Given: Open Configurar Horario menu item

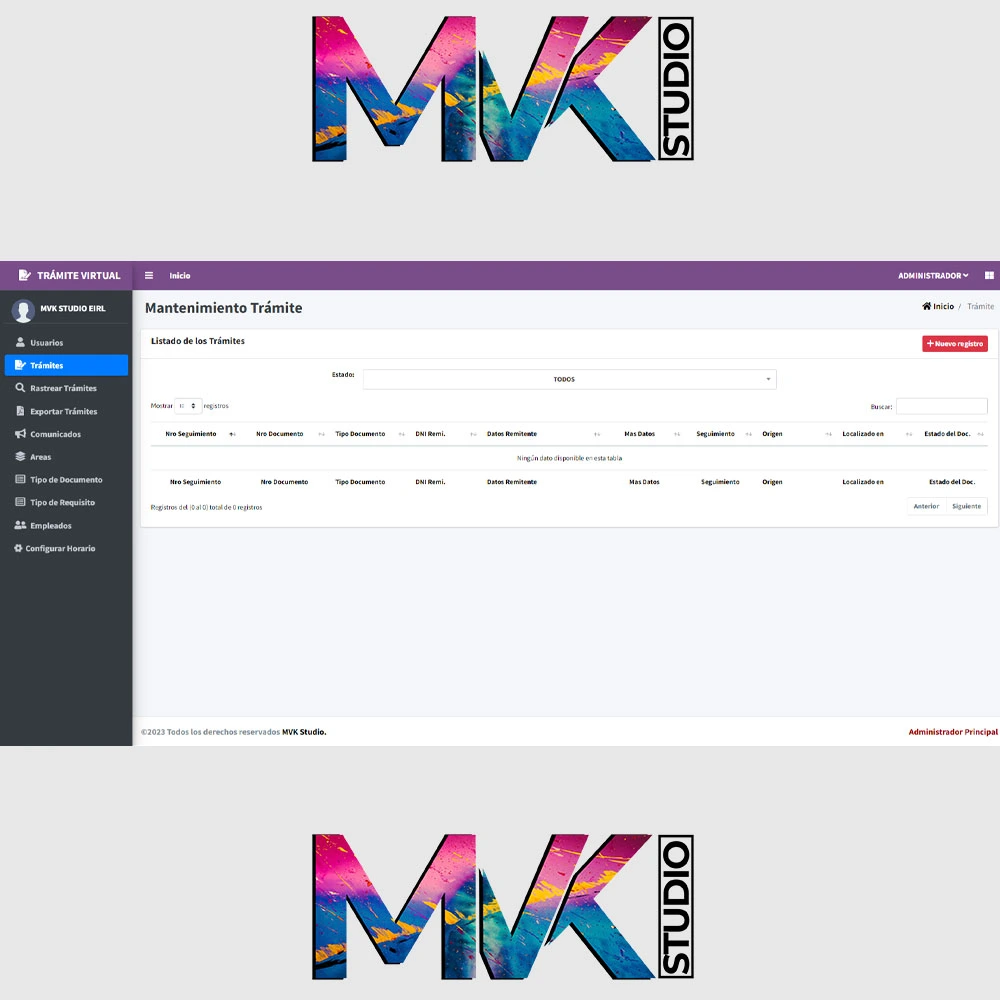Looking at the screenshot, I should [x=66, y=548].
